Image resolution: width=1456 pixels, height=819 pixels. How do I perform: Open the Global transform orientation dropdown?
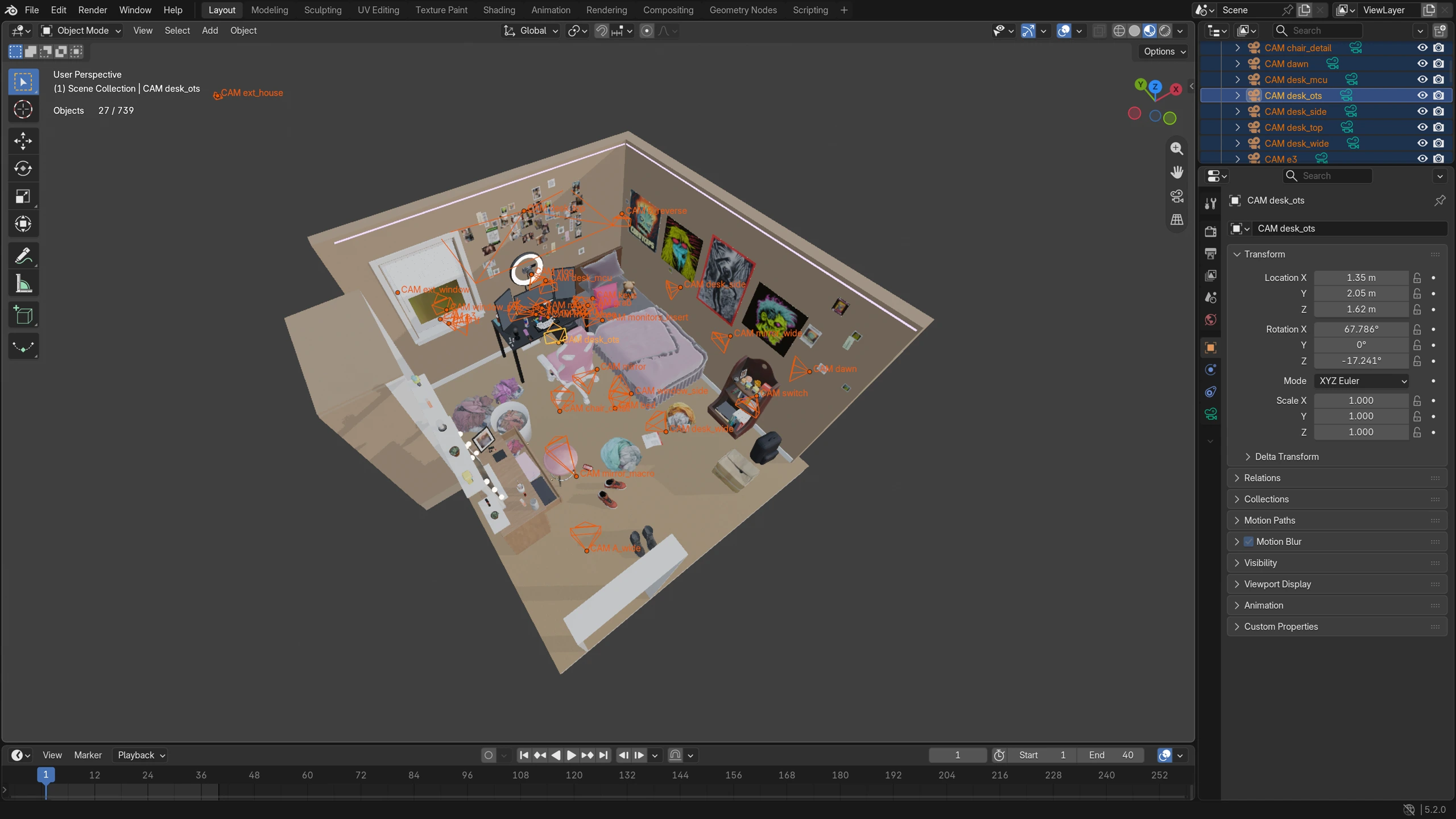pyautogui.click(x=531, y=31)
